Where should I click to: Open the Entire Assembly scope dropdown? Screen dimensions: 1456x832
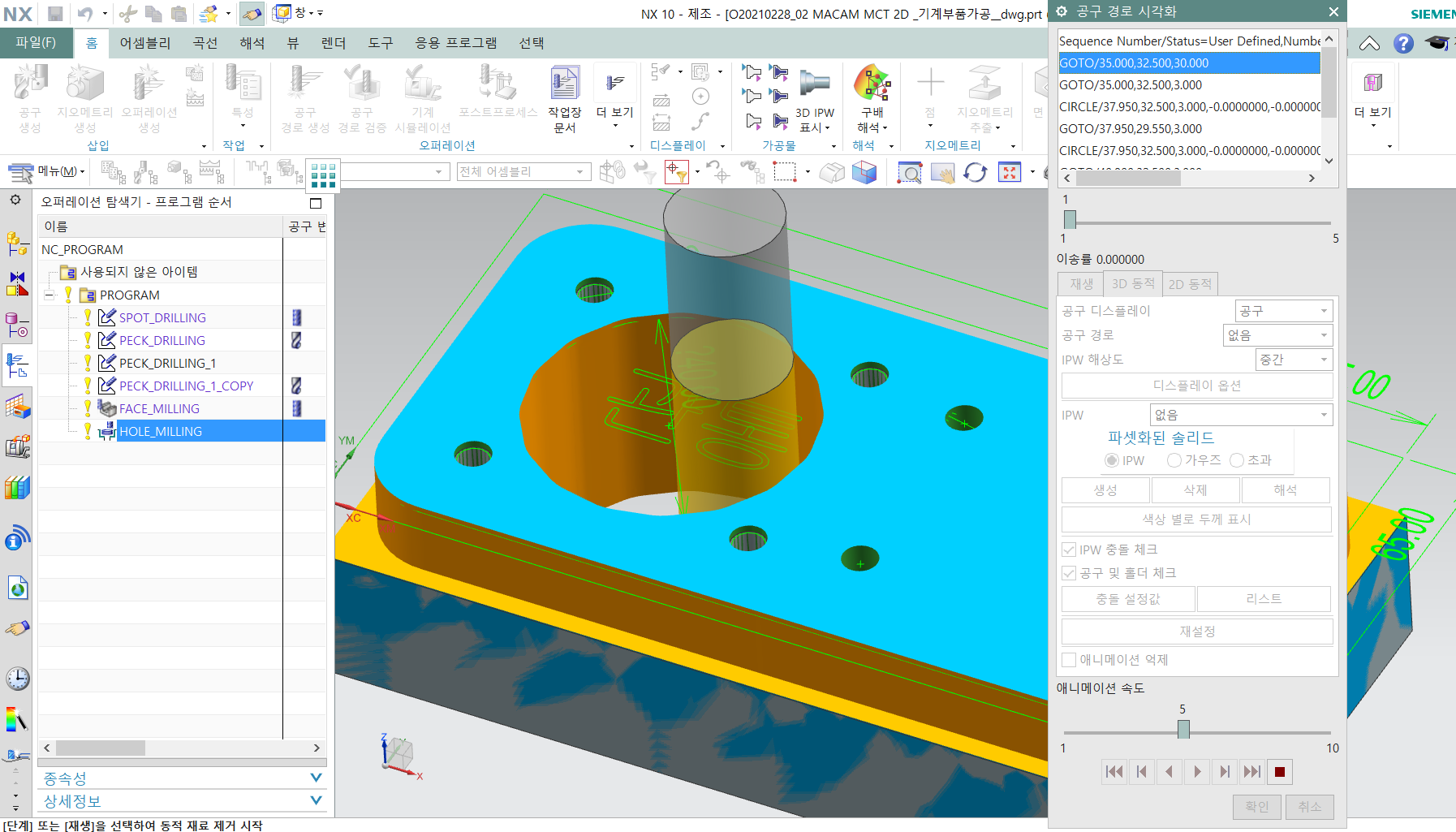point(523,172)
